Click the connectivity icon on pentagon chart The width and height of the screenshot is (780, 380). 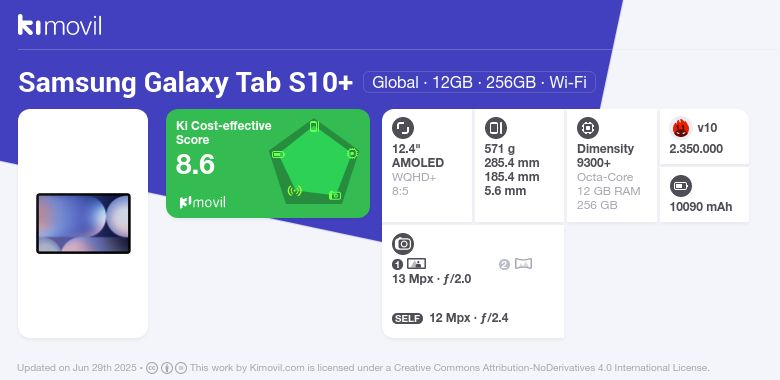[294, 190]
